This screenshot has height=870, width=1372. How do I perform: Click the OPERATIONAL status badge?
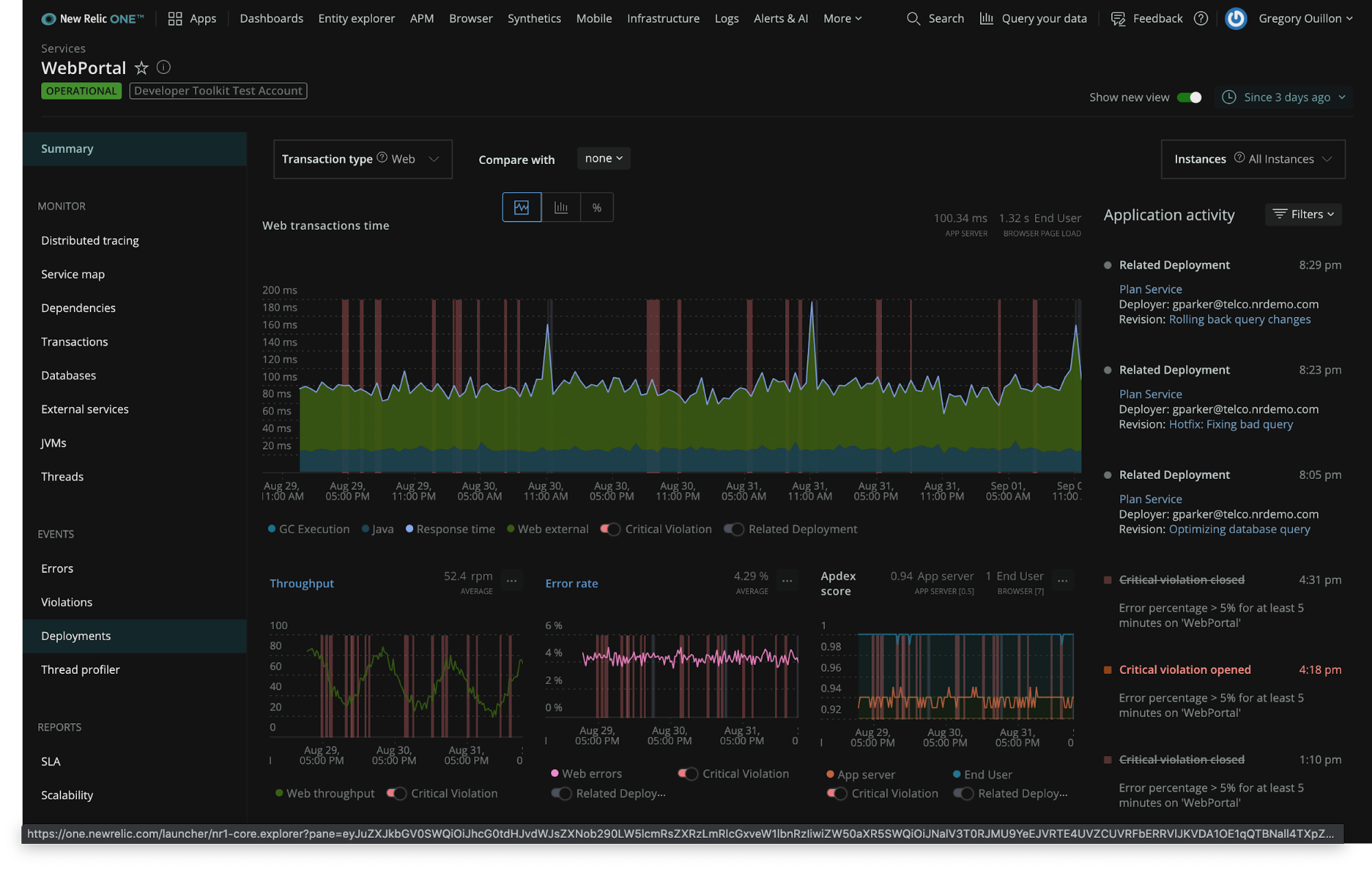81,91
